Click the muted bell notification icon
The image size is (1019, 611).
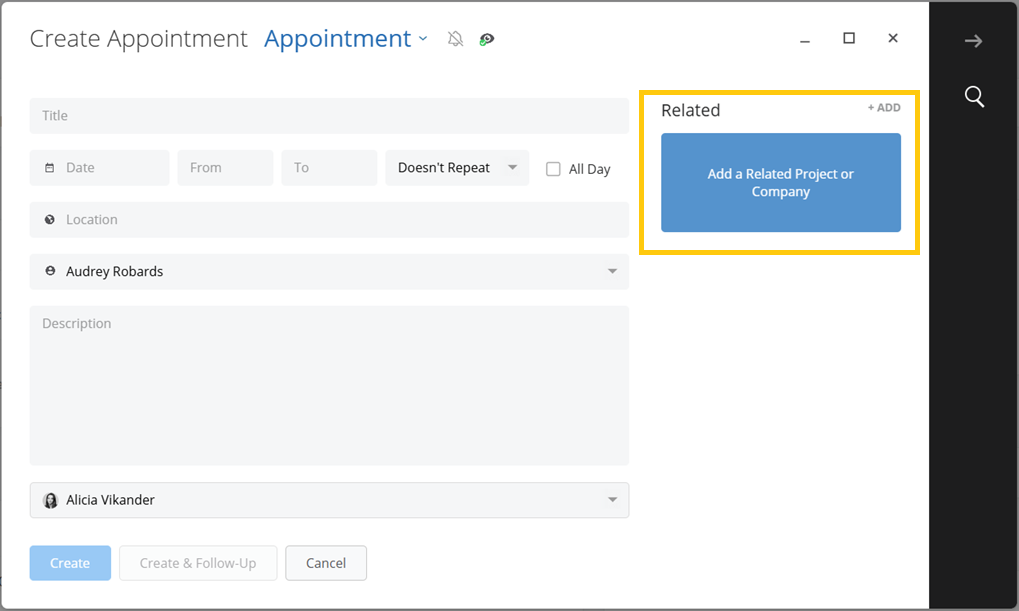[456, 39]
